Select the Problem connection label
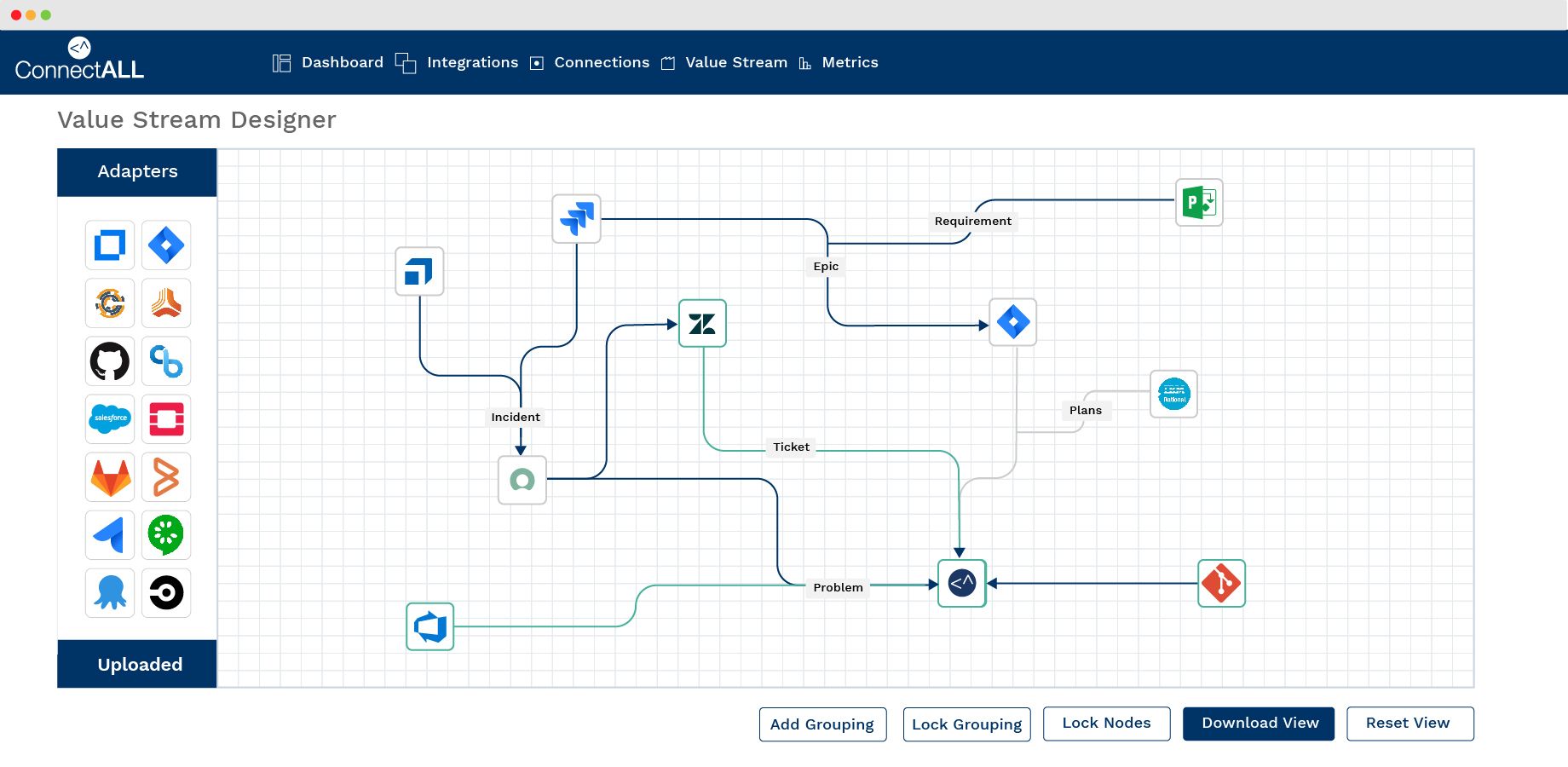Image resolution: width=1568 pixels, height=767 pixels. (x=839, y=587)
